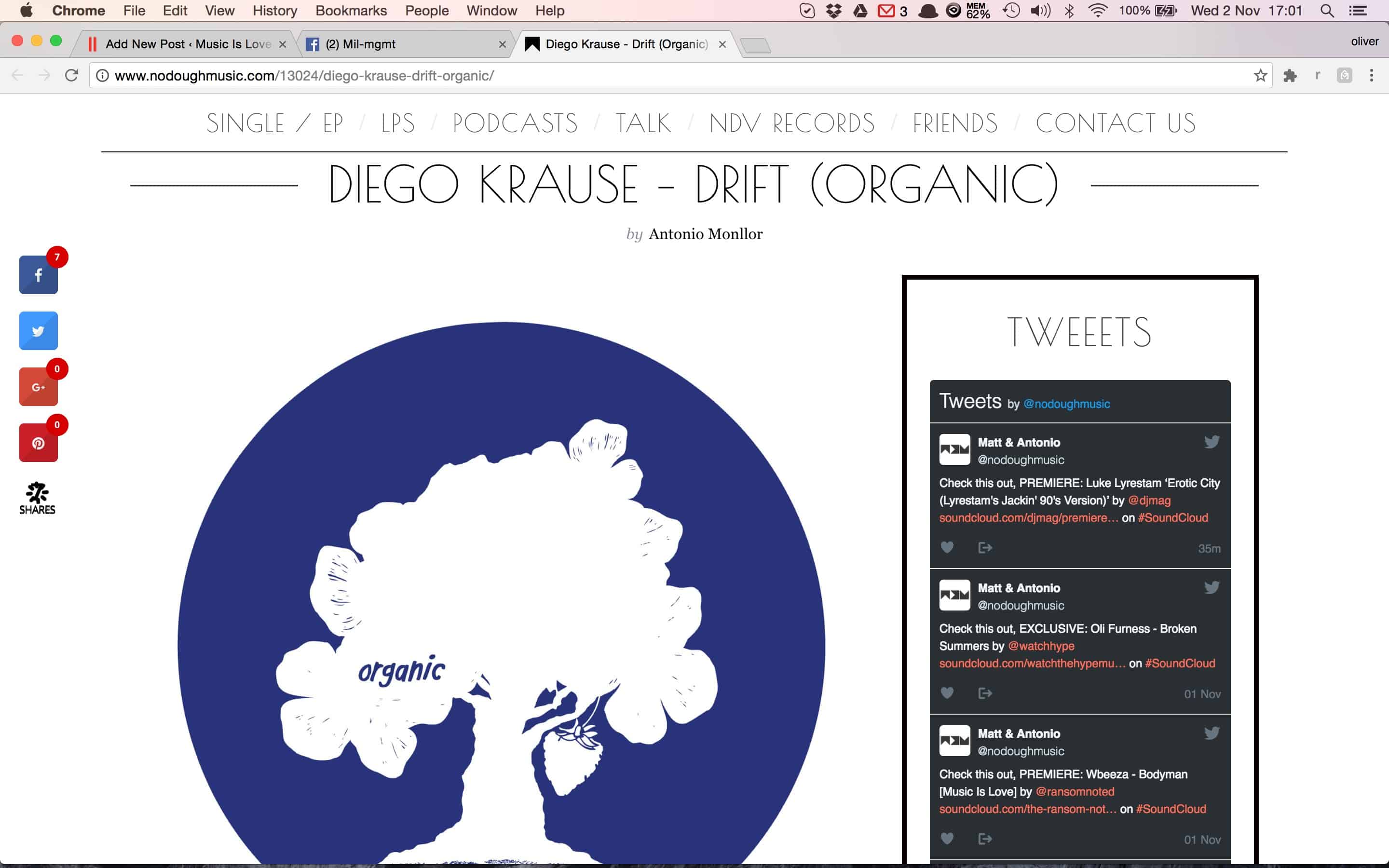Viewport: 1389px width, 868px height.
Task: Like the Luke Lyrestam premiere tweet
Action: 947,547
